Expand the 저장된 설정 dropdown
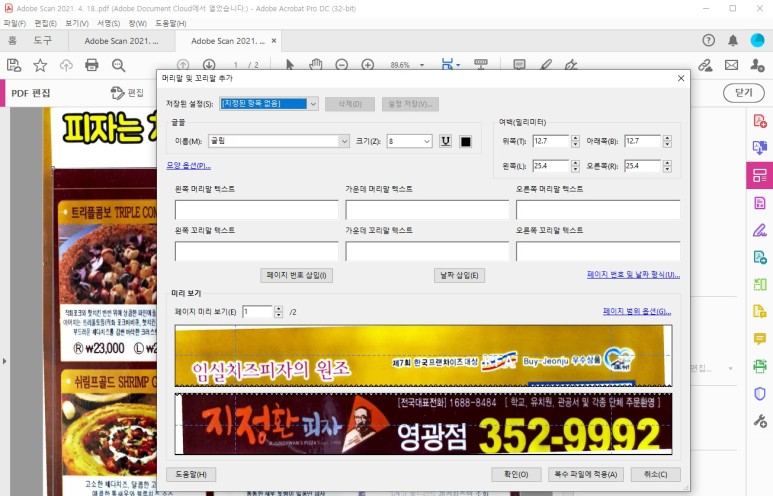 (313, 104)
